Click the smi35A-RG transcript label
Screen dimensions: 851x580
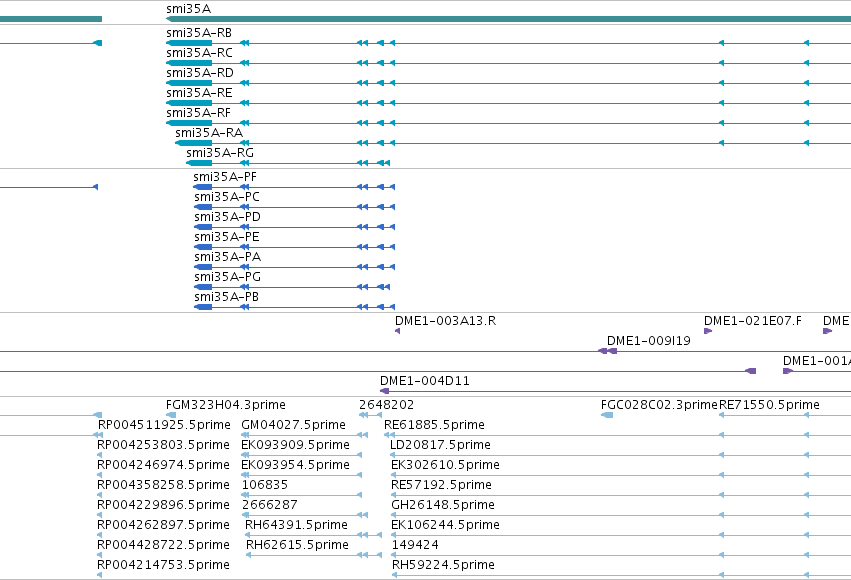220,153
